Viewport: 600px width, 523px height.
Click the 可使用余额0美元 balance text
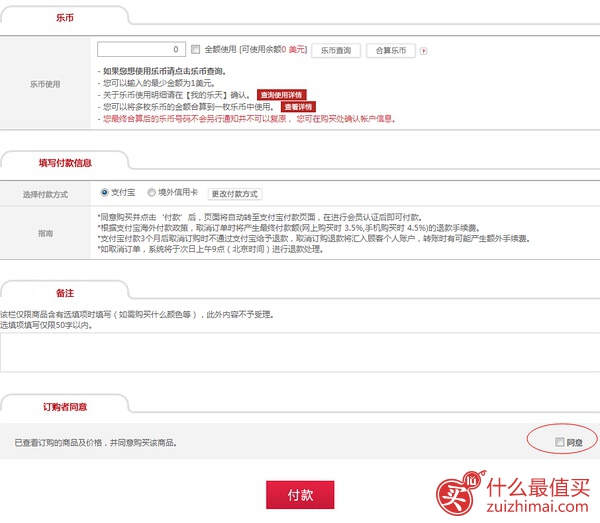[x=273, y=49]
